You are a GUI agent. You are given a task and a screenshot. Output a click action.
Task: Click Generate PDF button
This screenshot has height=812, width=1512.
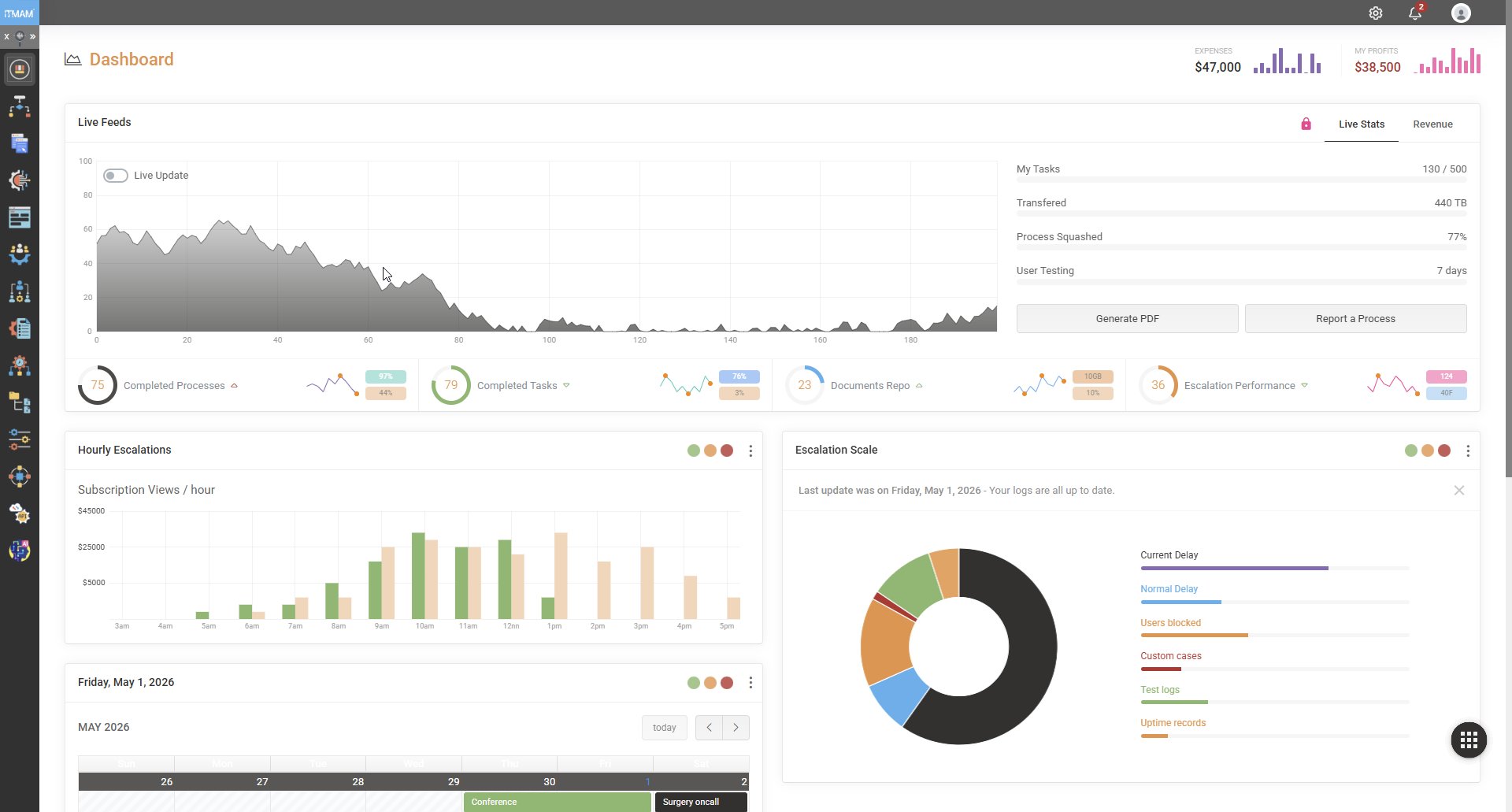1128,318
